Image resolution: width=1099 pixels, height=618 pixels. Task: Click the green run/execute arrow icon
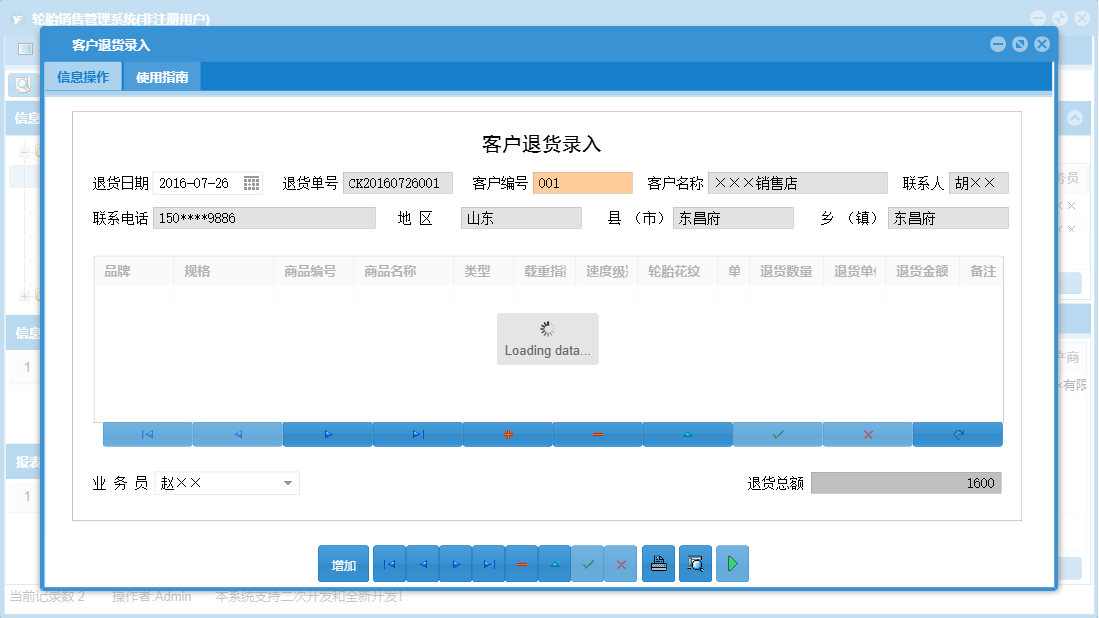tap(732, 563)
